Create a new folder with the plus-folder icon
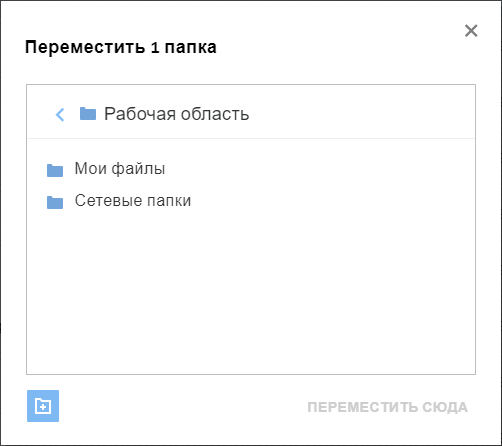The image size is (502, 446). (43, 406)
